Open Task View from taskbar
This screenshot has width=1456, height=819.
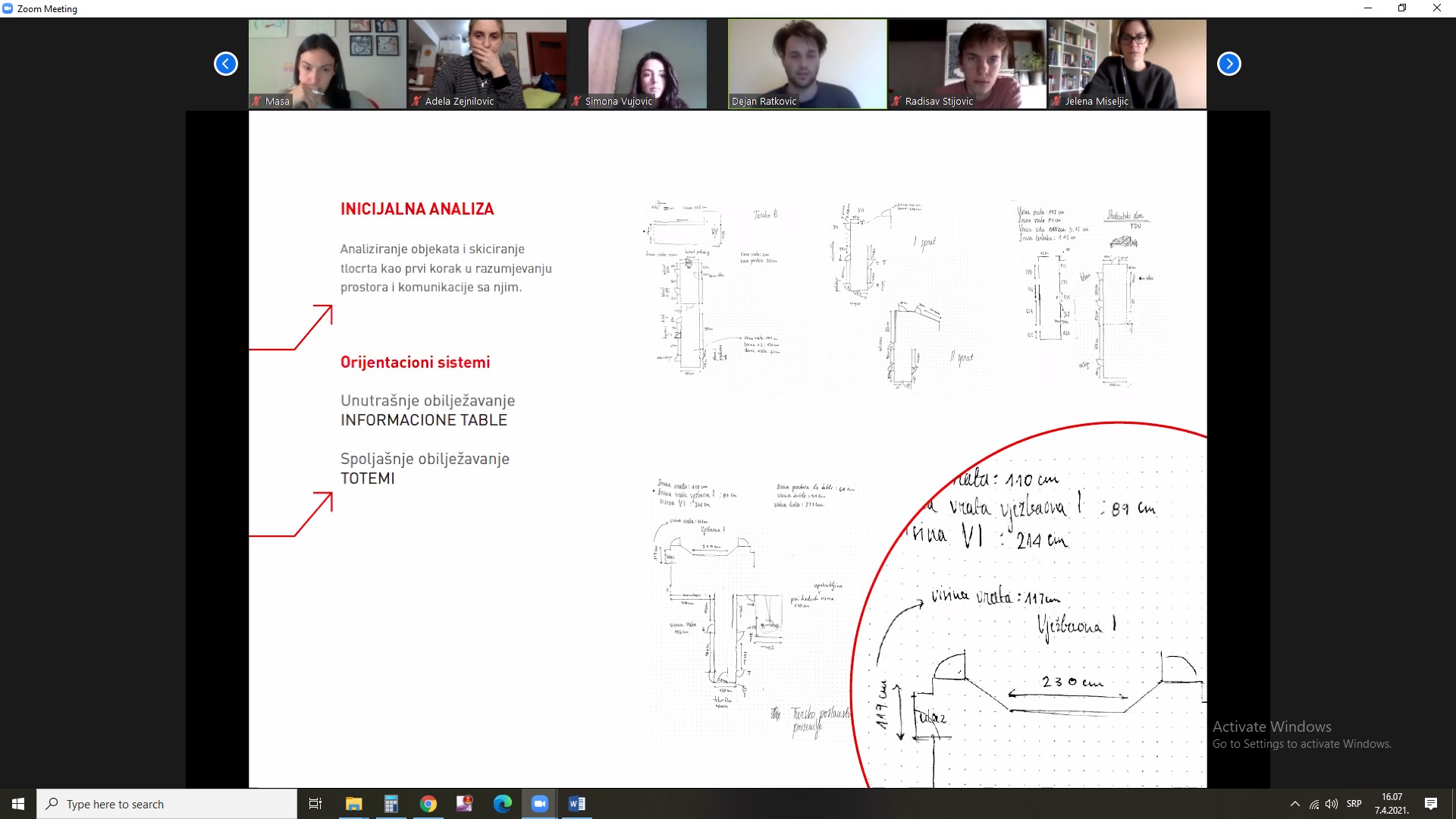[315, 804]
